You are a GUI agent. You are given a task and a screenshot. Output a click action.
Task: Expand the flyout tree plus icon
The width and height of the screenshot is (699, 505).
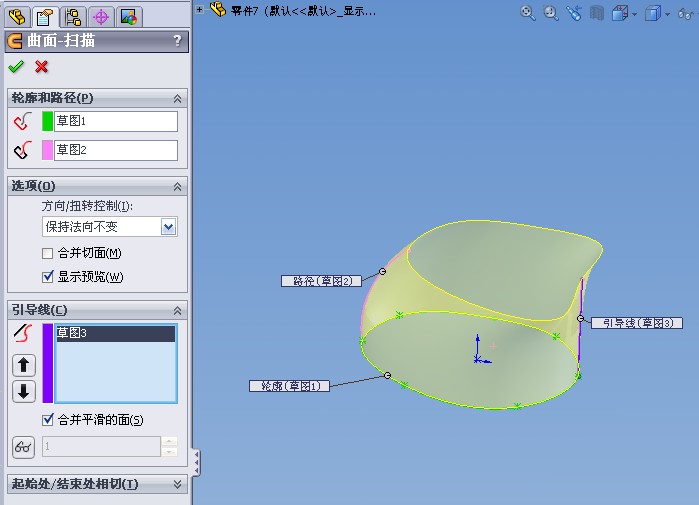[200, 9]
